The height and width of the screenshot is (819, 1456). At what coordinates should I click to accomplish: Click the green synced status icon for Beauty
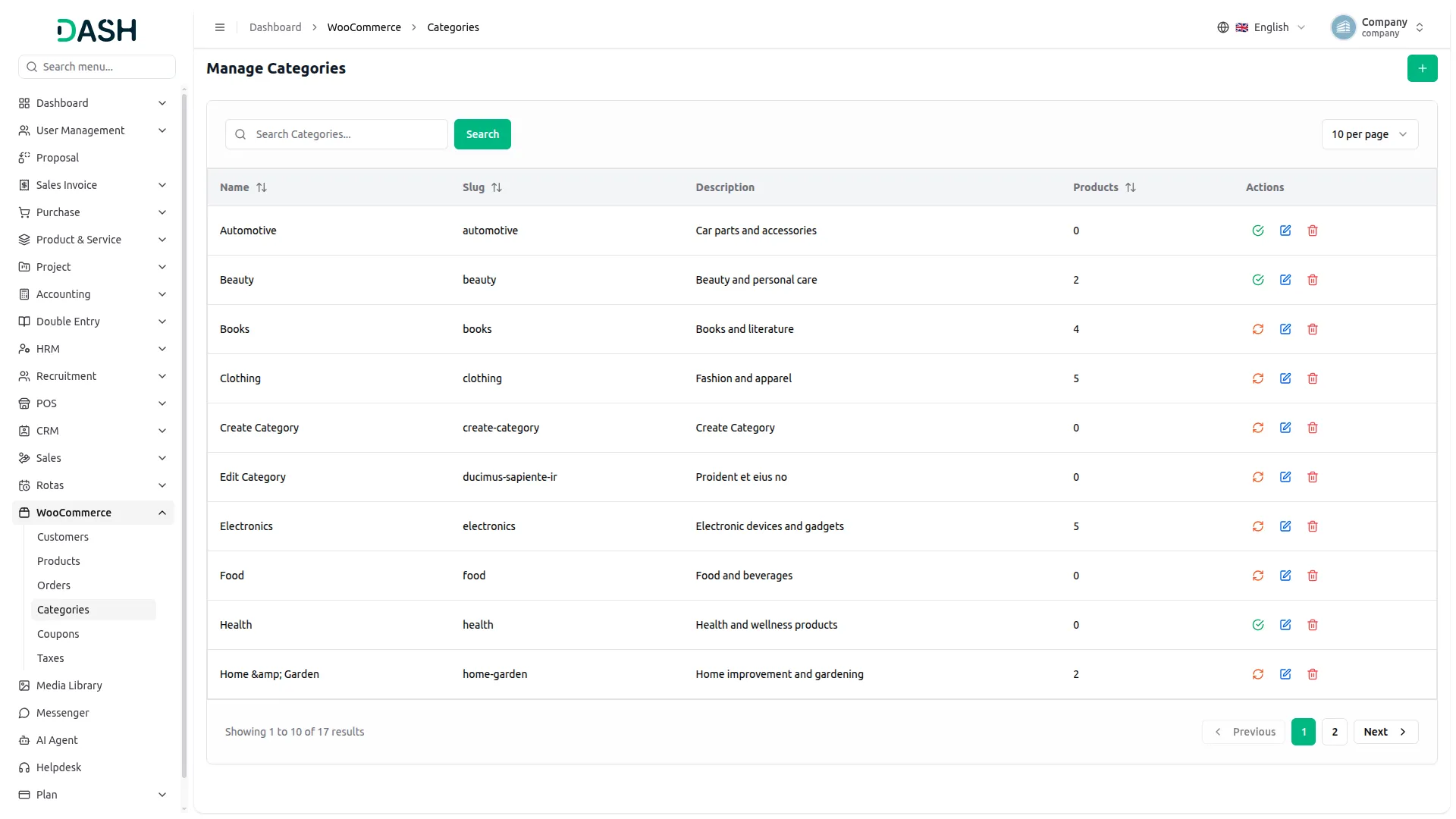pyautogui.click(x=1258, y=280)
